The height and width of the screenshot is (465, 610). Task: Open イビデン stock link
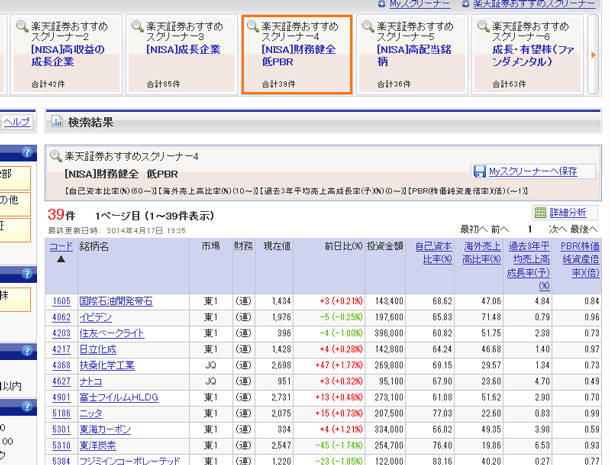tap(96, 317)
